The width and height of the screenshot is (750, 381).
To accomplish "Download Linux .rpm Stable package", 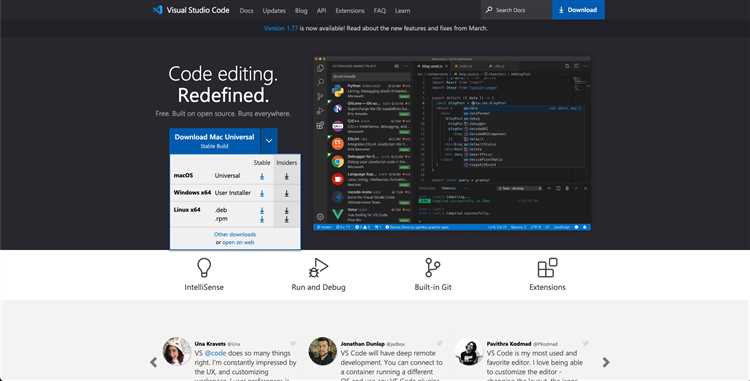I will [x=262, y=219].
